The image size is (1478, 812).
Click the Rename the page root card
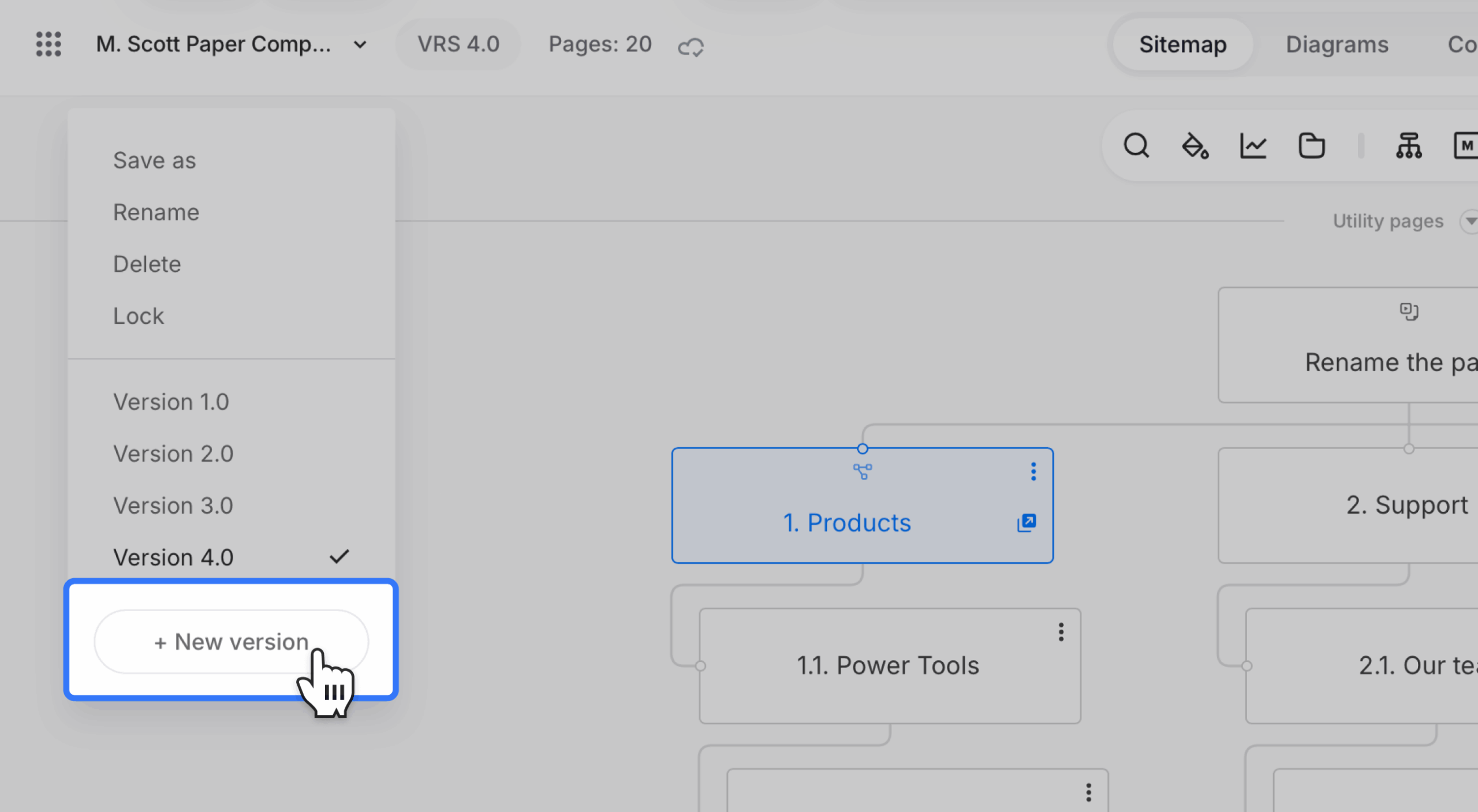tap(1348, 345)
